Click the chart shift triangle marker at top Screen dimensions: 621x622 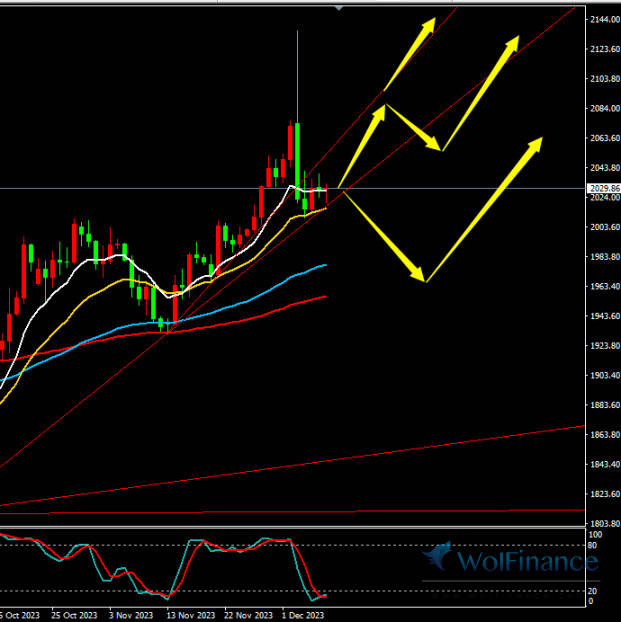click(x=339, y=8)
